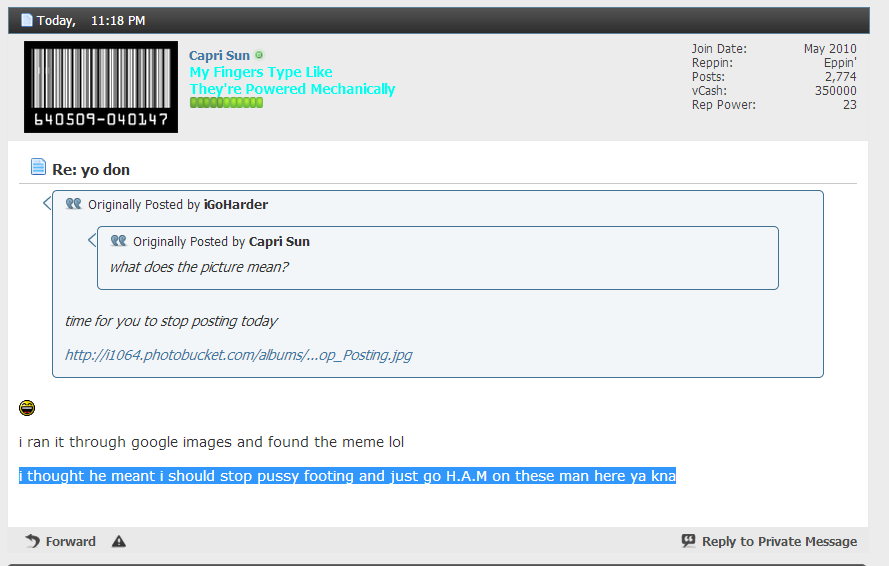Image resolution: width=889 pixels, height=566 pixels.
Task: Click 'what does the picture mean?' quote
Action: [199, 267]
